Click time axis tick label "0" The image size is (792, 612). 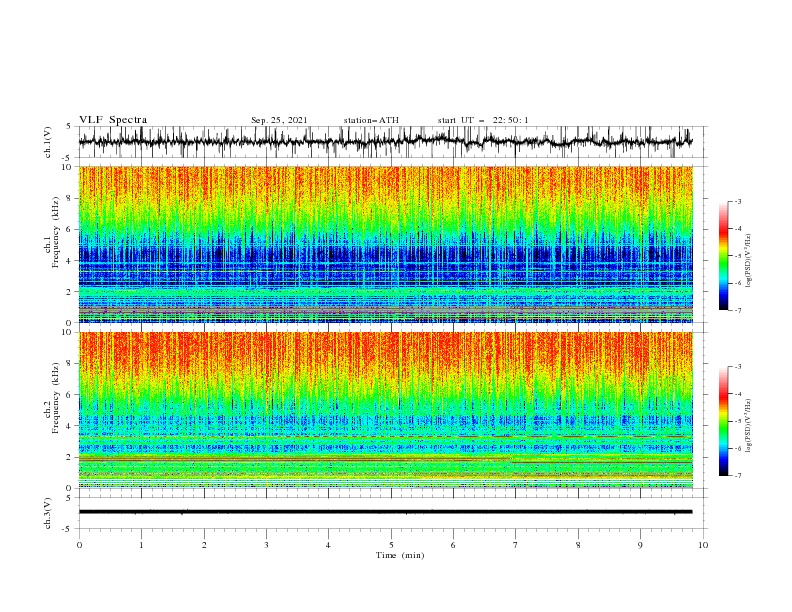pyautogui.click(x=79, y=545)
